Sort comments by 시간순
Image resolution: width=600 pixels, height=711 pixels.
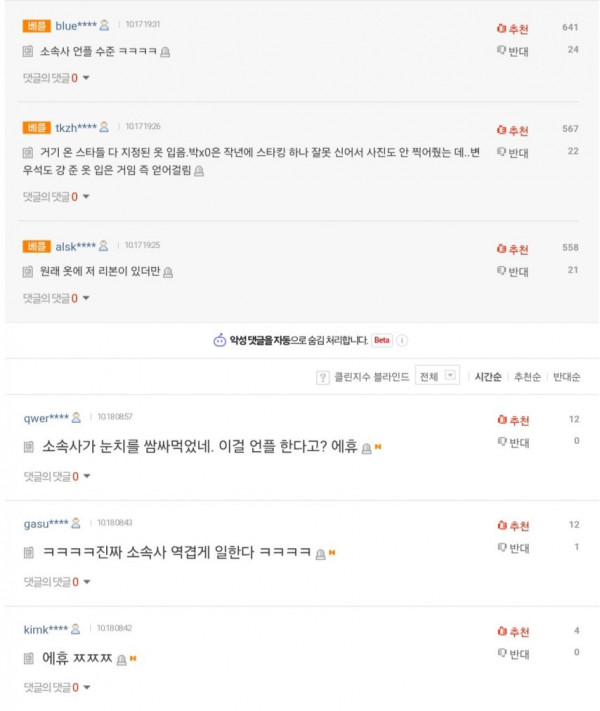coord(487,377)
